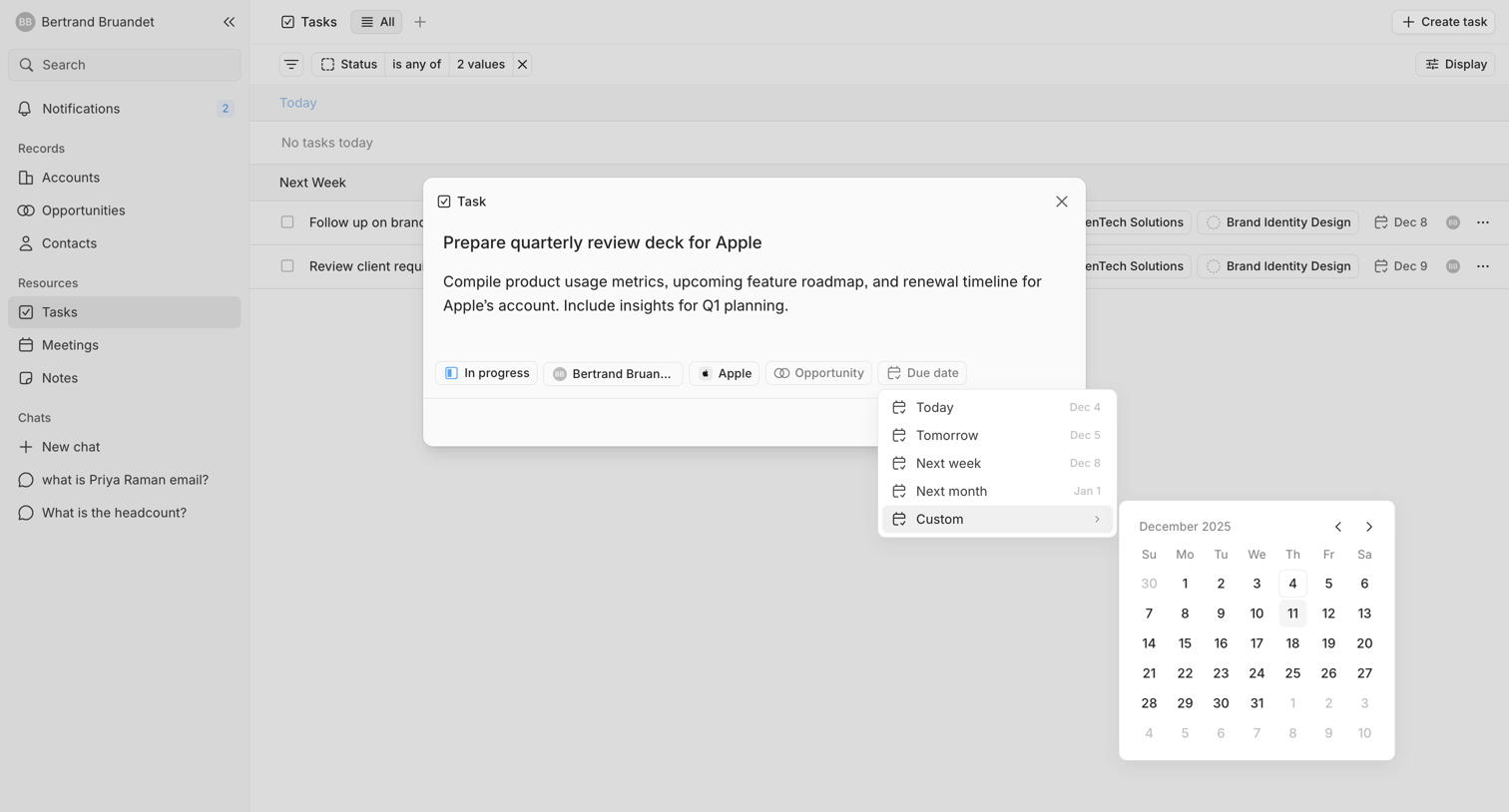Open Notifications in the sidebar
The image size is (1509, 812).
pyautogui.click(x=125, y=109)
